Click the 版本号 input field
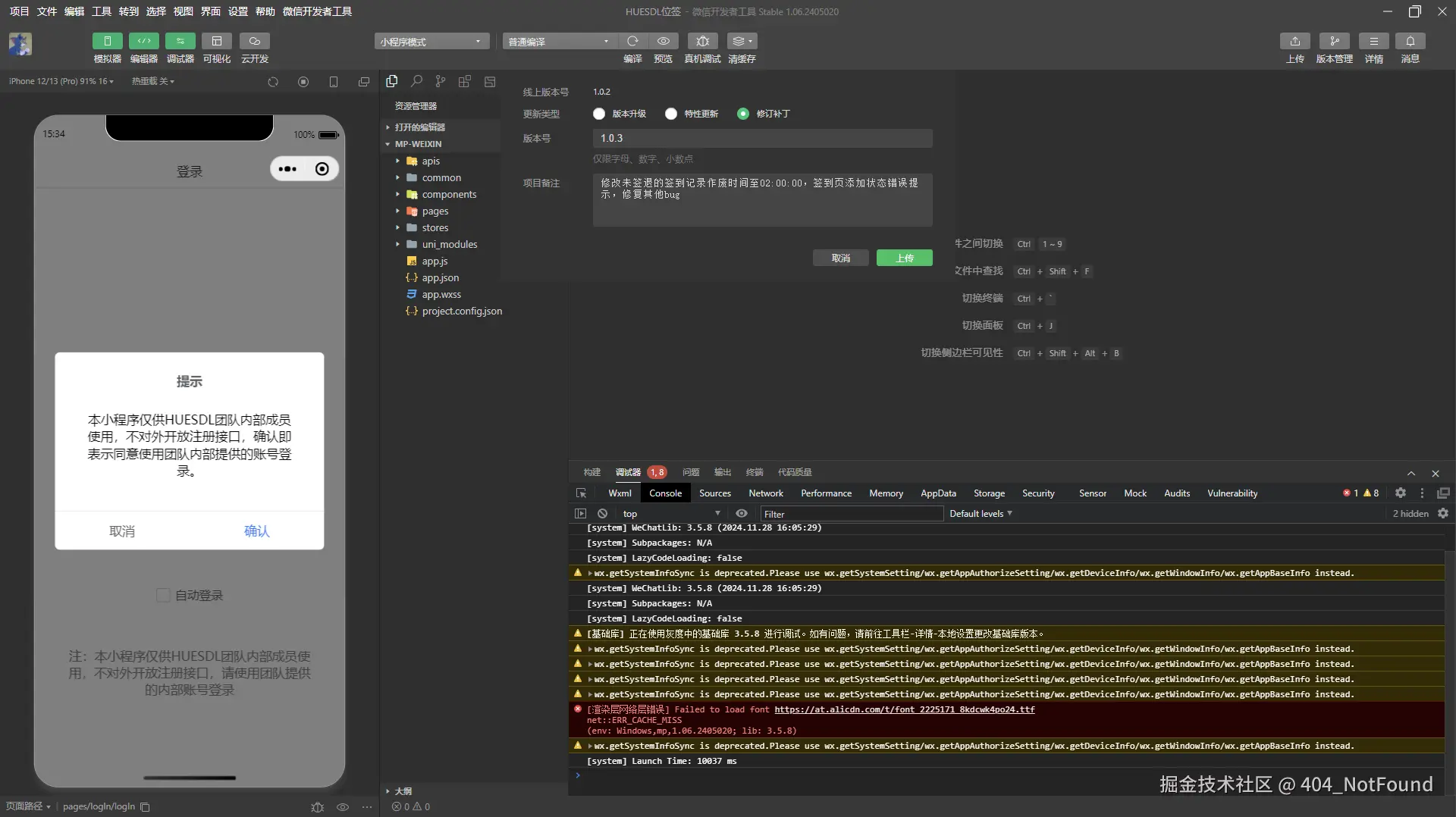The width and height of the screenshot is (1456, 817). coord(762,139)
